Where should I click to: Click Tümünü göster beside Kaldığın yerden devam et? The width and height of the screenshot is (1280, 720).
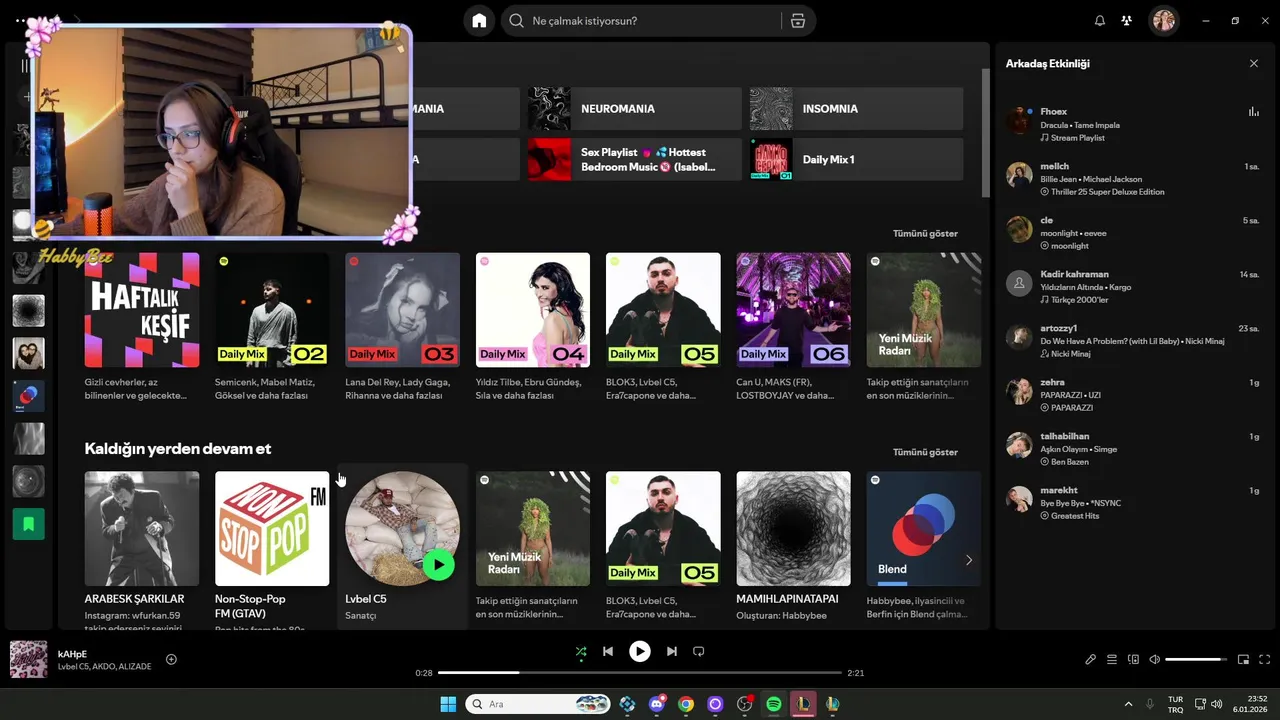pos(925,452)
